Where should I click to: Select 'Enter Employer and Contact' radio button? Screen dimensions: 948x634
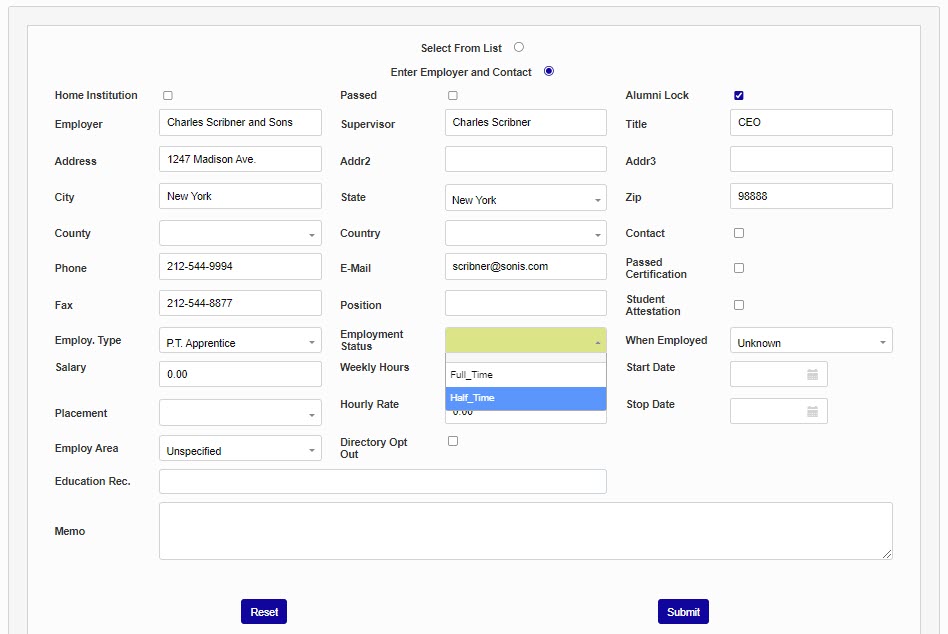point(549,71)
